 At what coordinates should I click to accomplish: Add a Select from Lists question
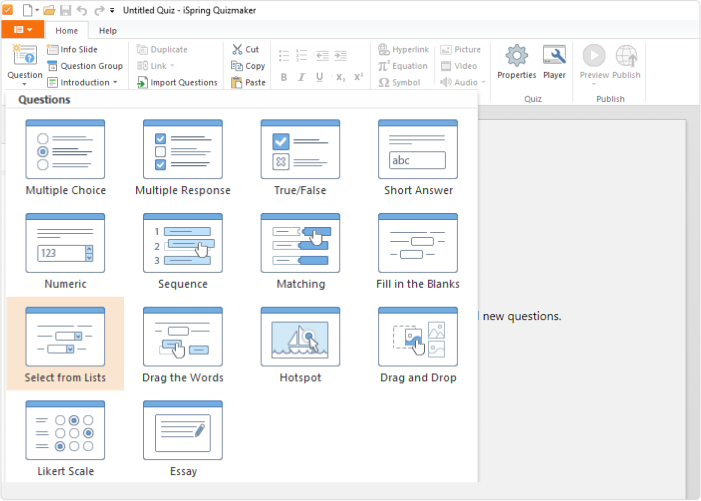click(65, 345)
